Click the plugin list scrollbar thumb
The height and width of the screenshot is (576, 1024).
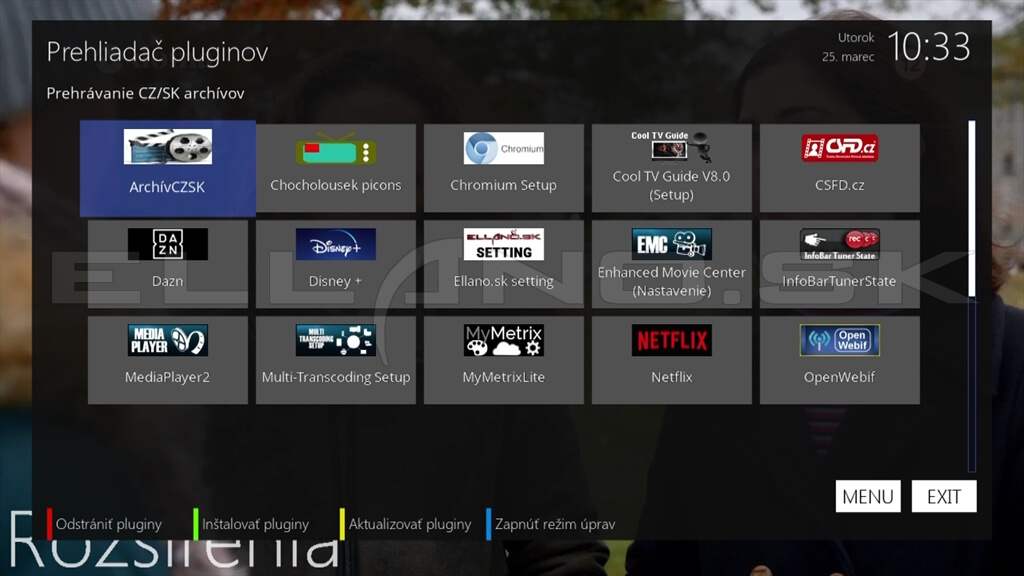(972, 209)
